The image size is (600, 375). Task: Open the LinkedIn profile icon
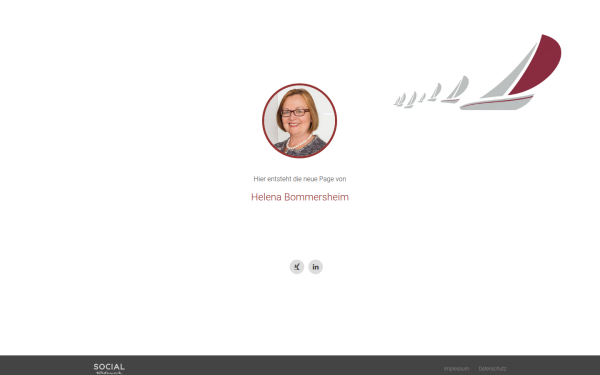[x=316, y=267]
